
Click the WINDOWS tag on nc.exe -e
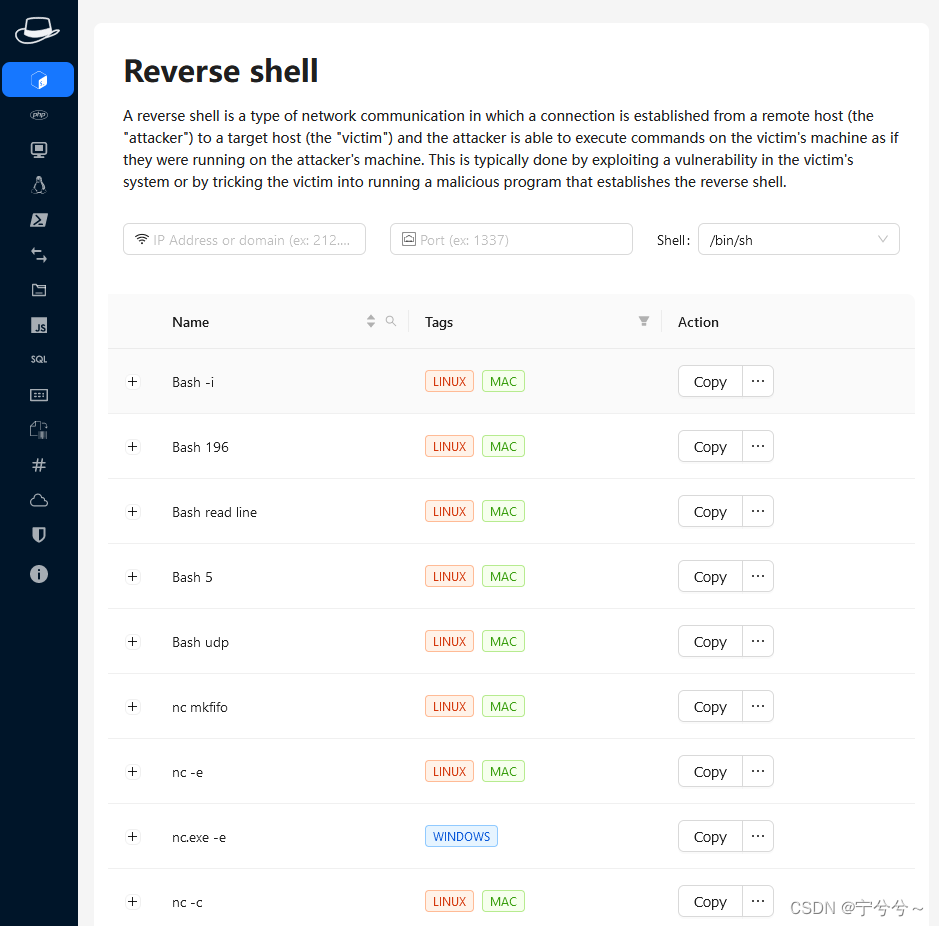tap(461, 836)
